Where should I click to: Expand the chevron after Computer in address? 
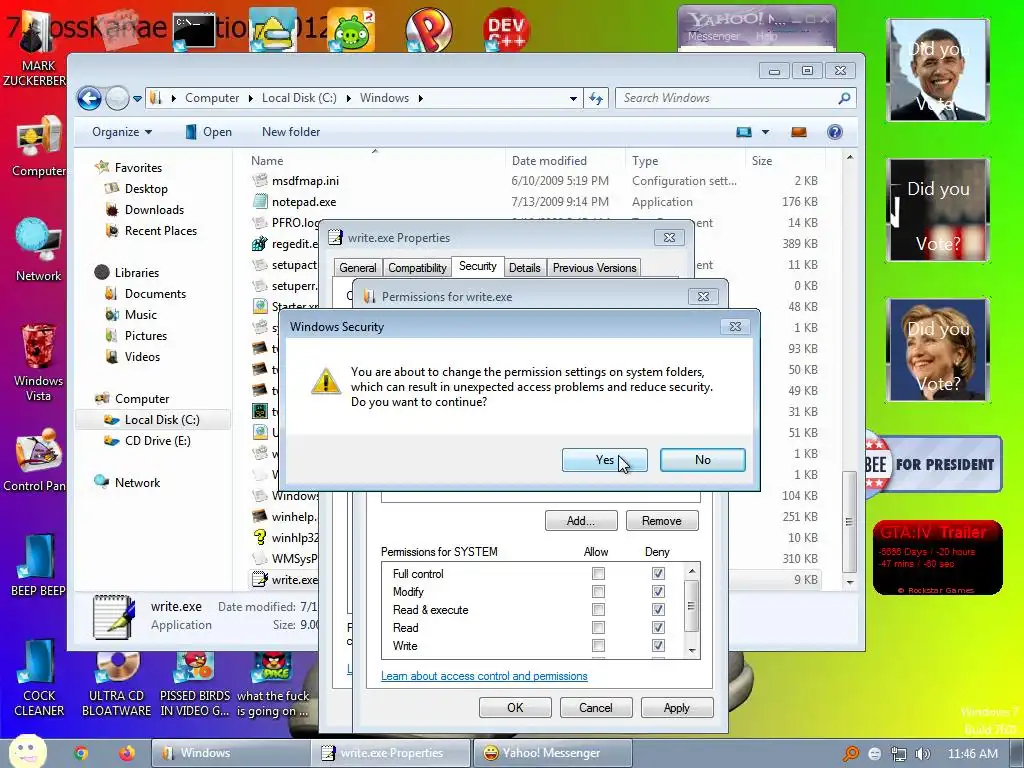click(250, 99)
